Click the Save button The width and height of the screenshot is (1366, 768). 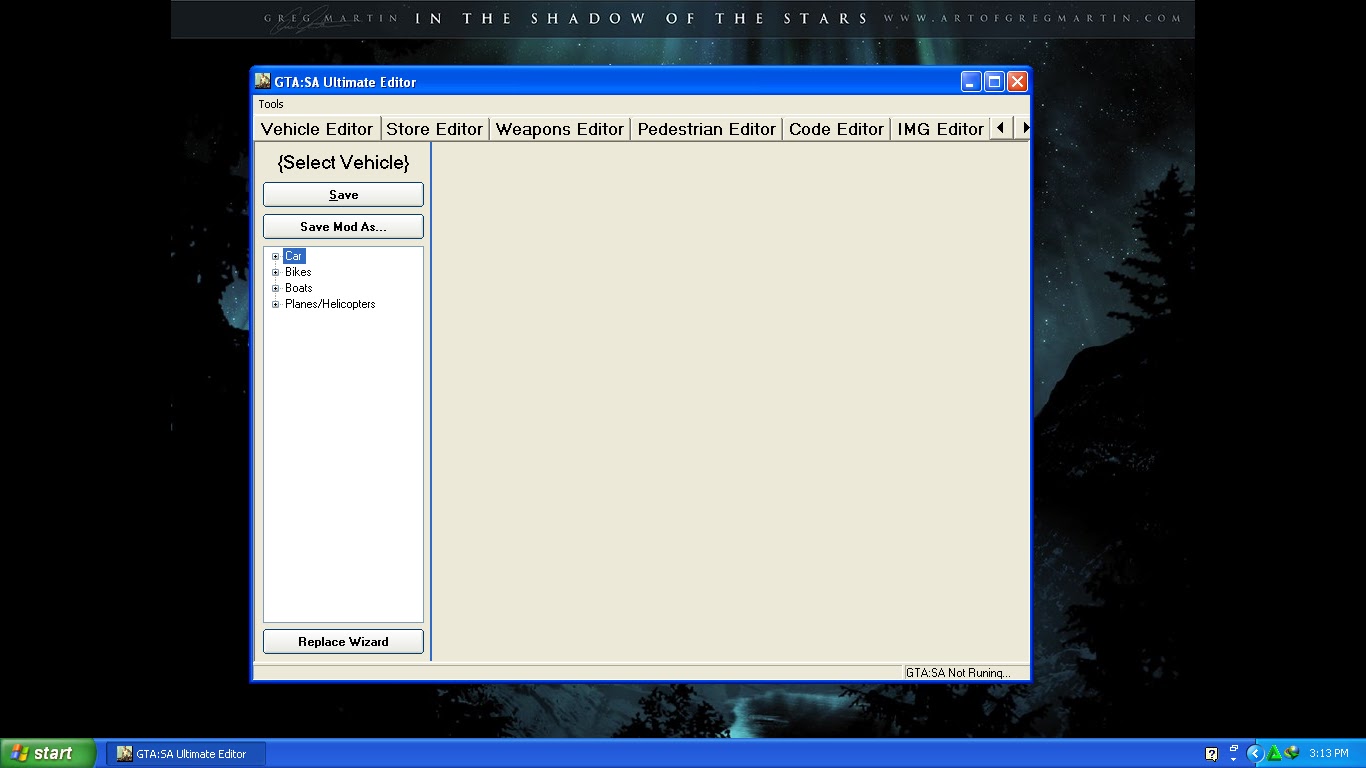343,195
